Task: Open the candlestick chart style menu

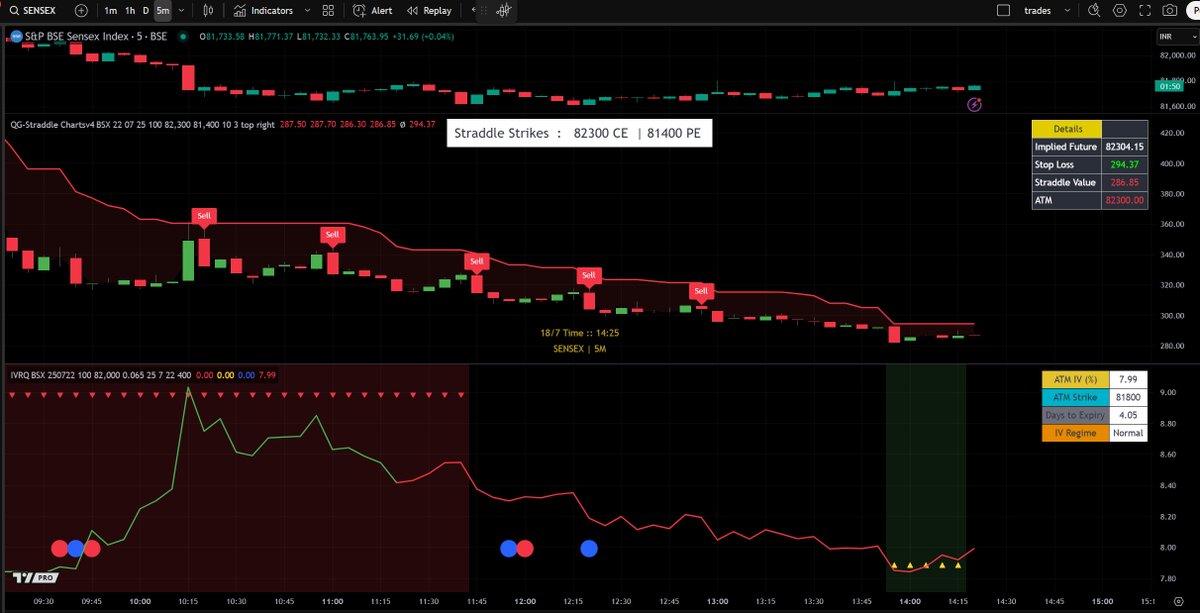Action: (x=208, y=10)
